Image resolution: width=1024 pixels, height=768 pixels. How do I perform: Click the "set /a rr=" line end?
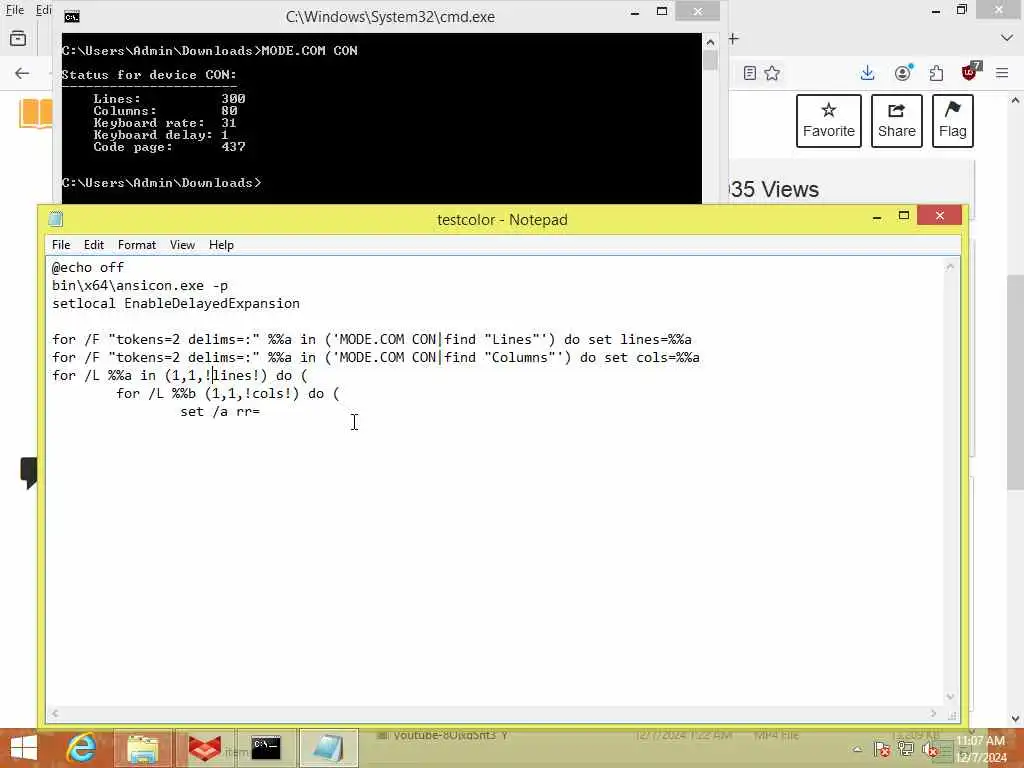click(261, 411)
